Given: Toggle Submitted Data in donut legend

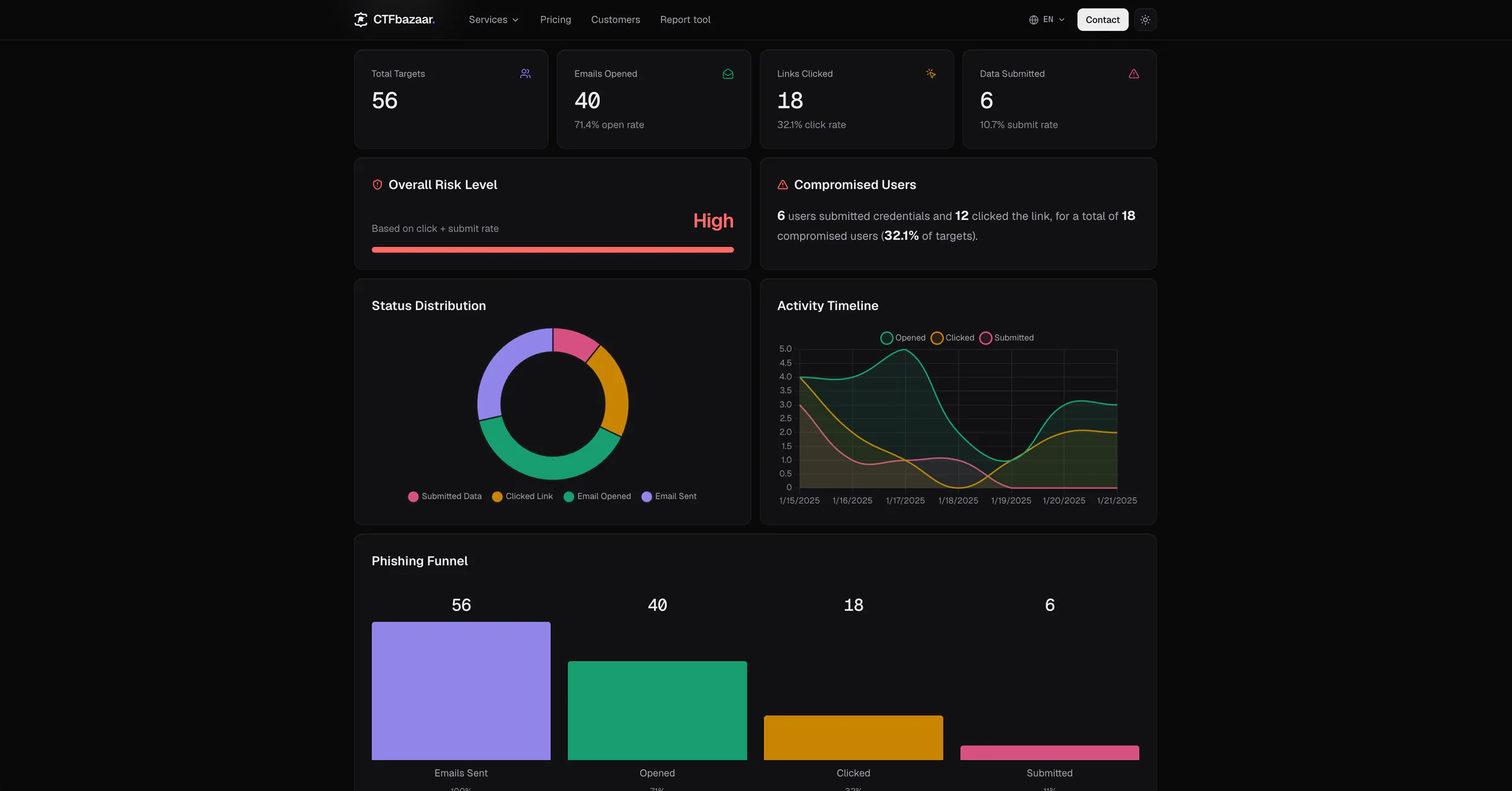Looking at the screenshot, I should click(445, 497).
